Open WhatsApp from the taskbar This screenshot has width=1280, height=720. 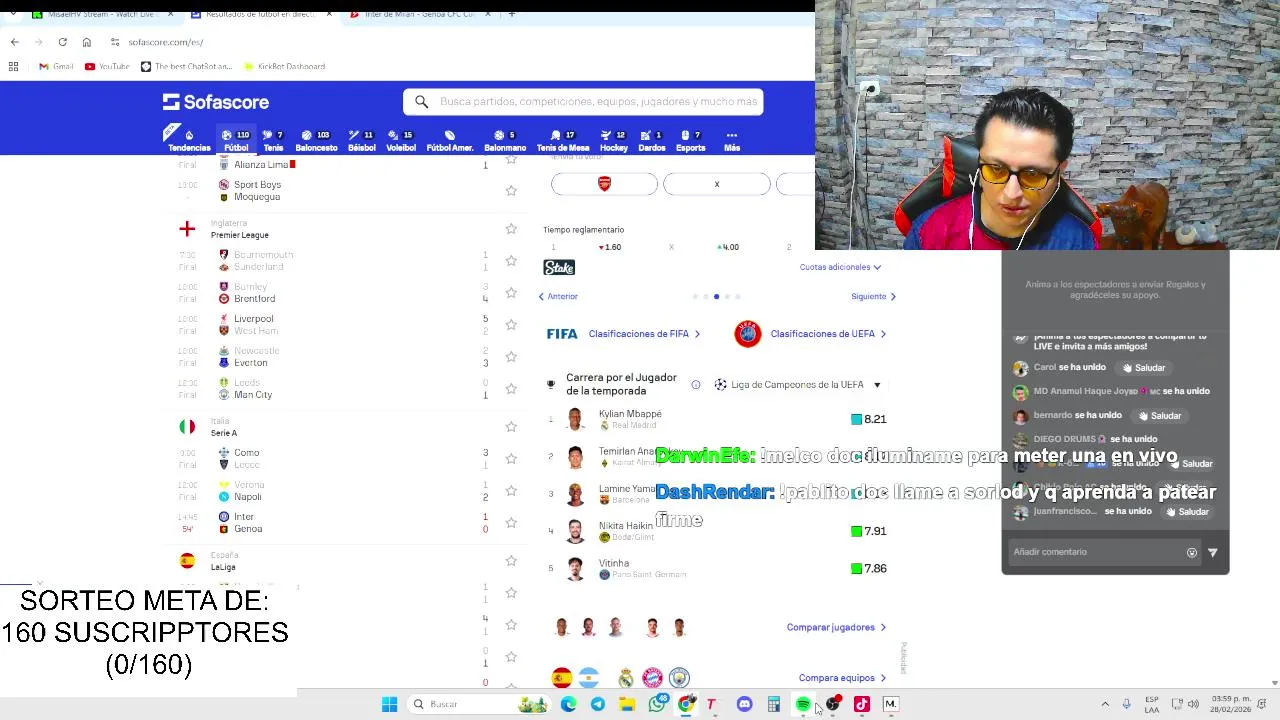[657, 704]
